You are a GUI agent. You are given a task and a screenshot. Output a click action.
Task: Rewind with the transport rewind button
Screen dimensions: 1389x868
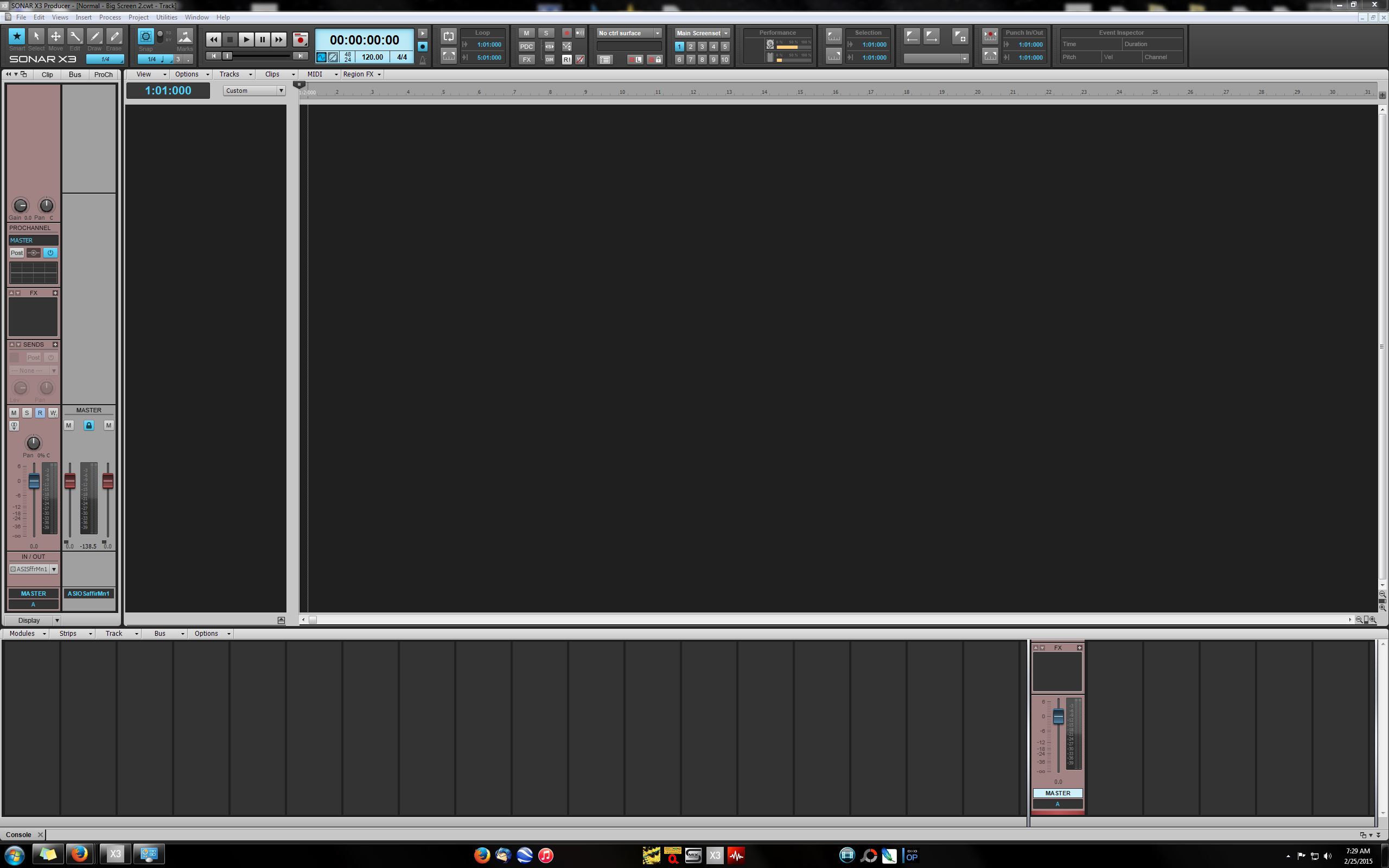(214, 40)
